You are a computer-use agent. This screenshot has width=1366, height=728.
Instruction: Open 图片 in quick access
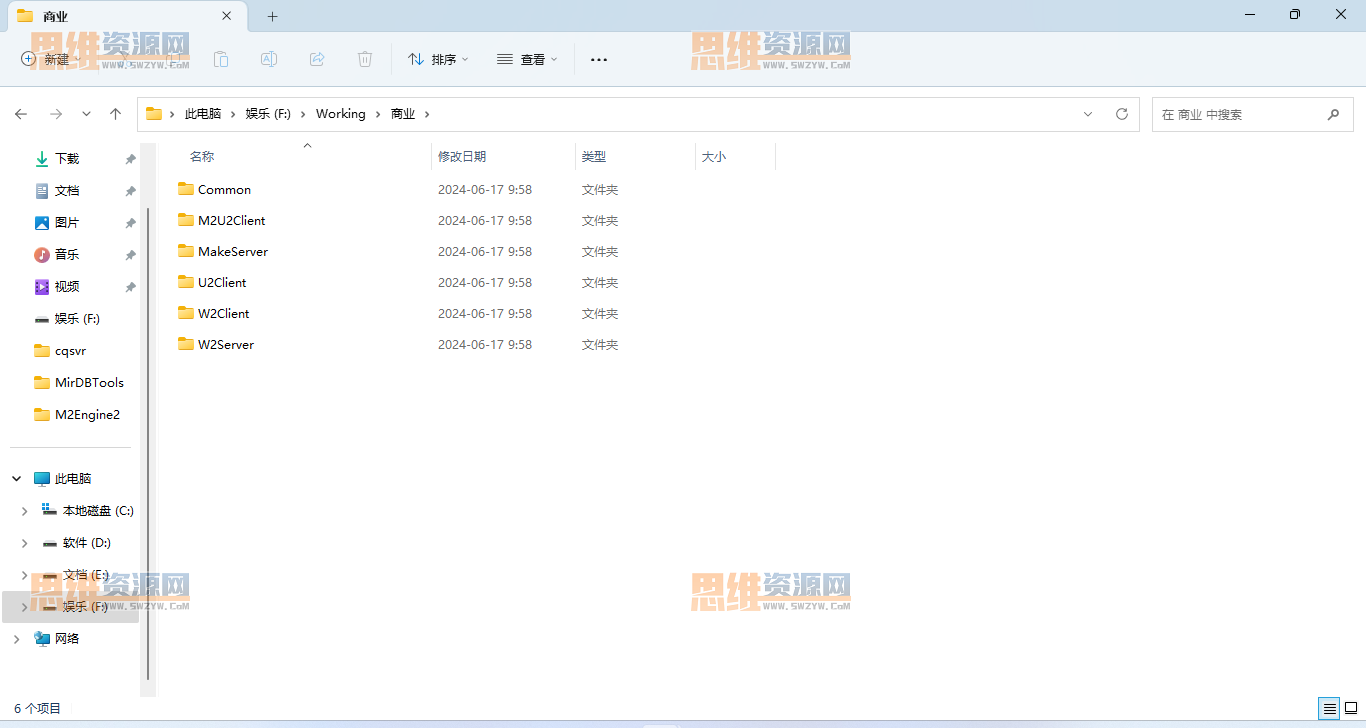(x=67, y=223)
